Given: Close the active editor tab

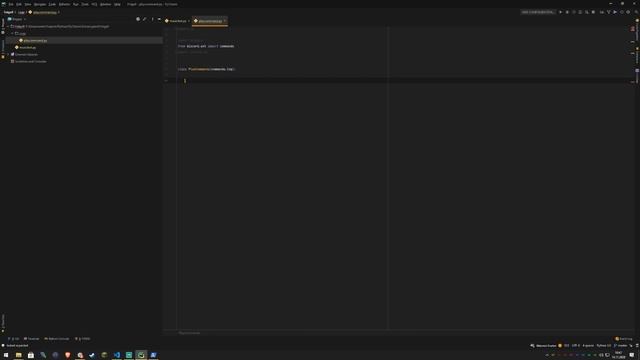Looking at the screenshot, I should click(x=225, y=21).
